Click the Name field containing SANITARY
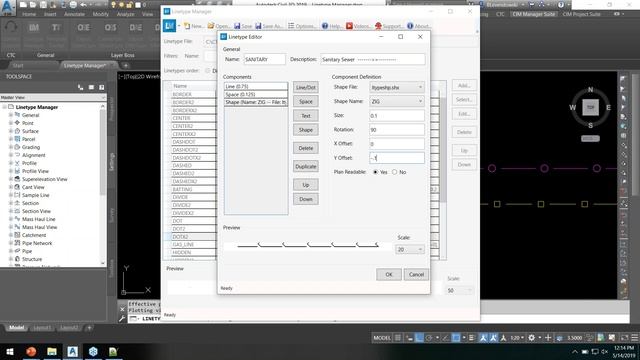This screenshot has width=640, height=360. tap(264, 60)
